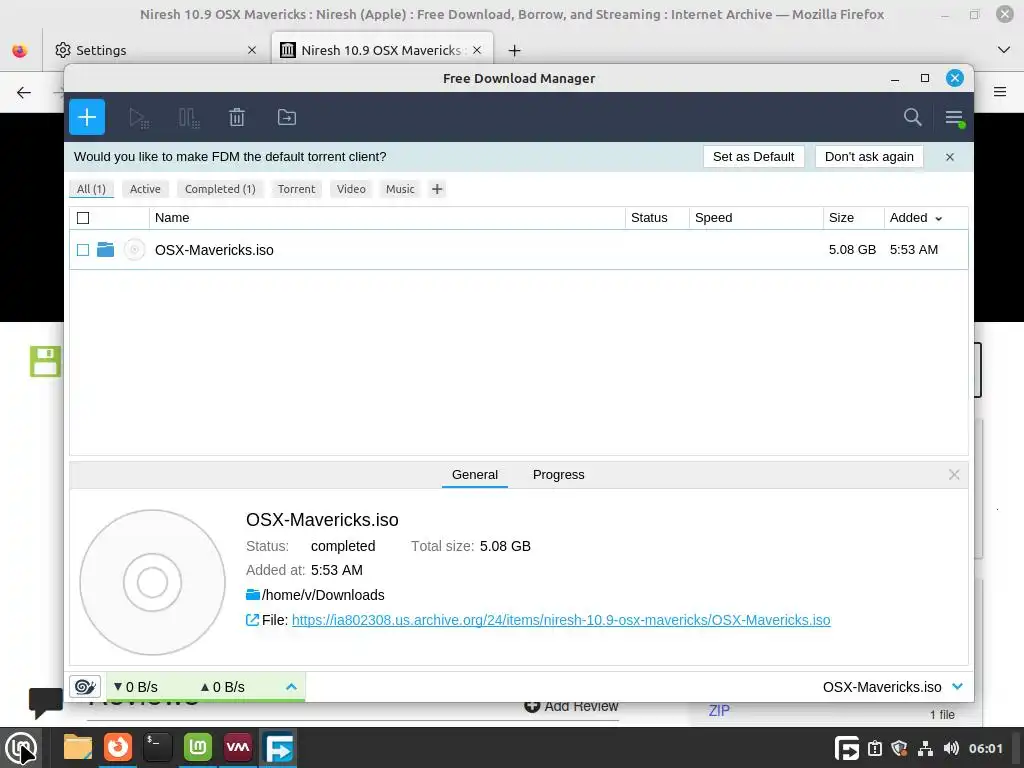Click green floppy disk icon on webpage

(45, 361)
